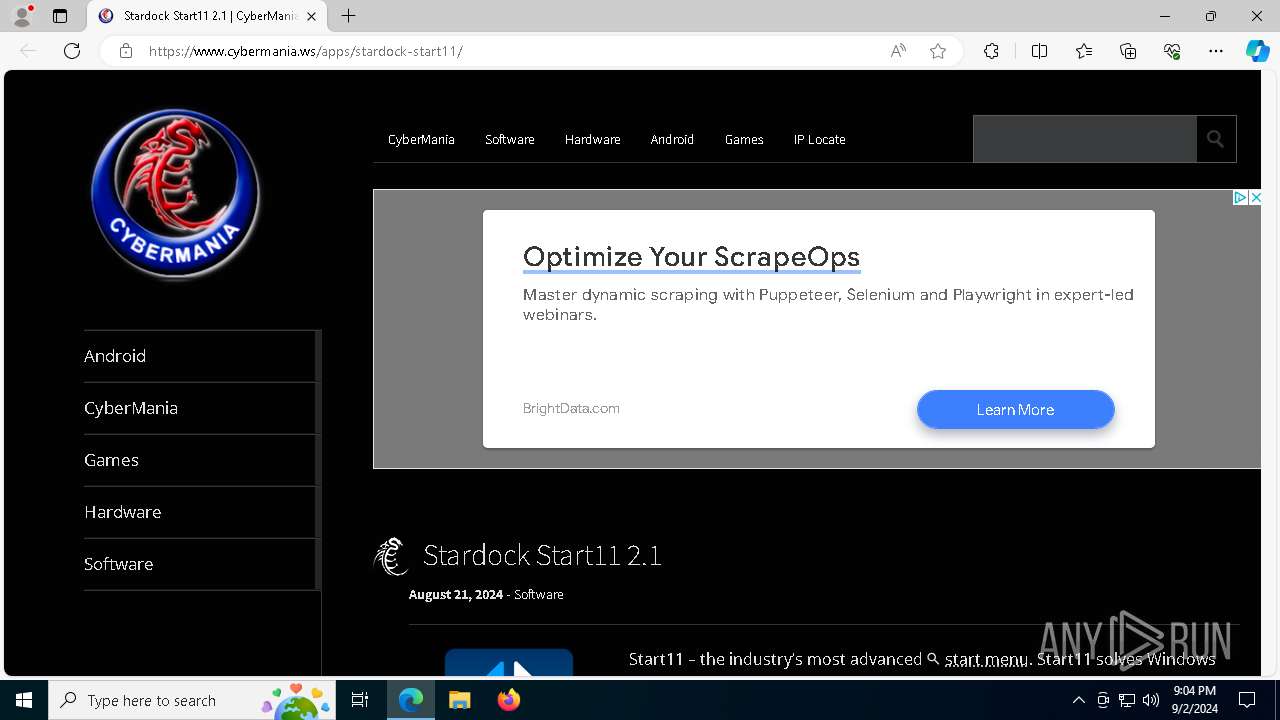The height and width of the screenshot is (720, 1280).
Task: Open File Explorer from the taskbar
Action: 459,700
